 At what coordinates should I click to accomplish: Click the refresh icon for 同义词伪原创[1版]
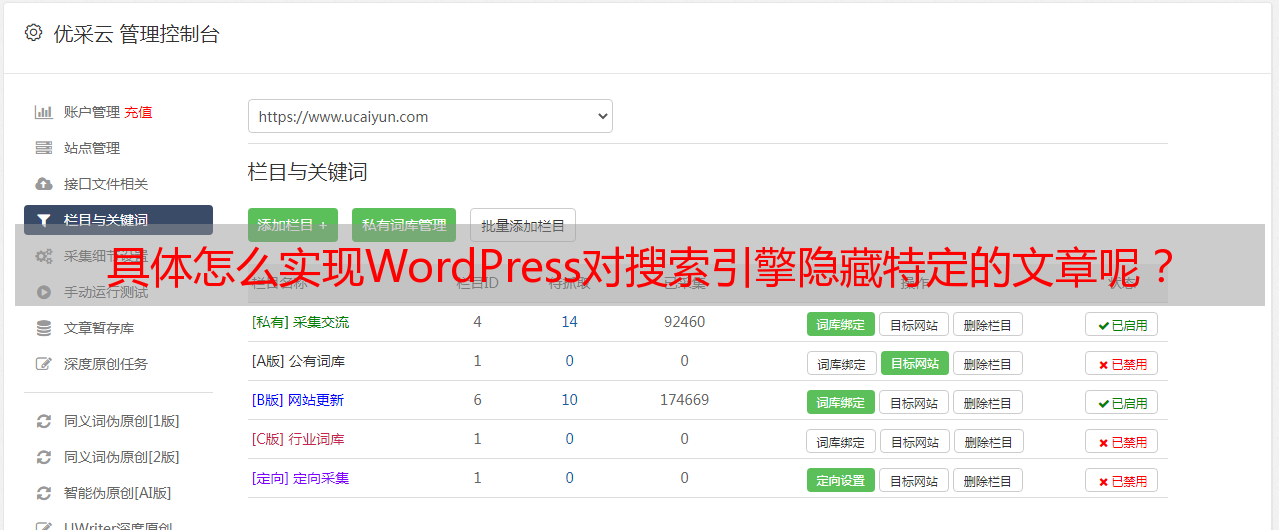43,421
